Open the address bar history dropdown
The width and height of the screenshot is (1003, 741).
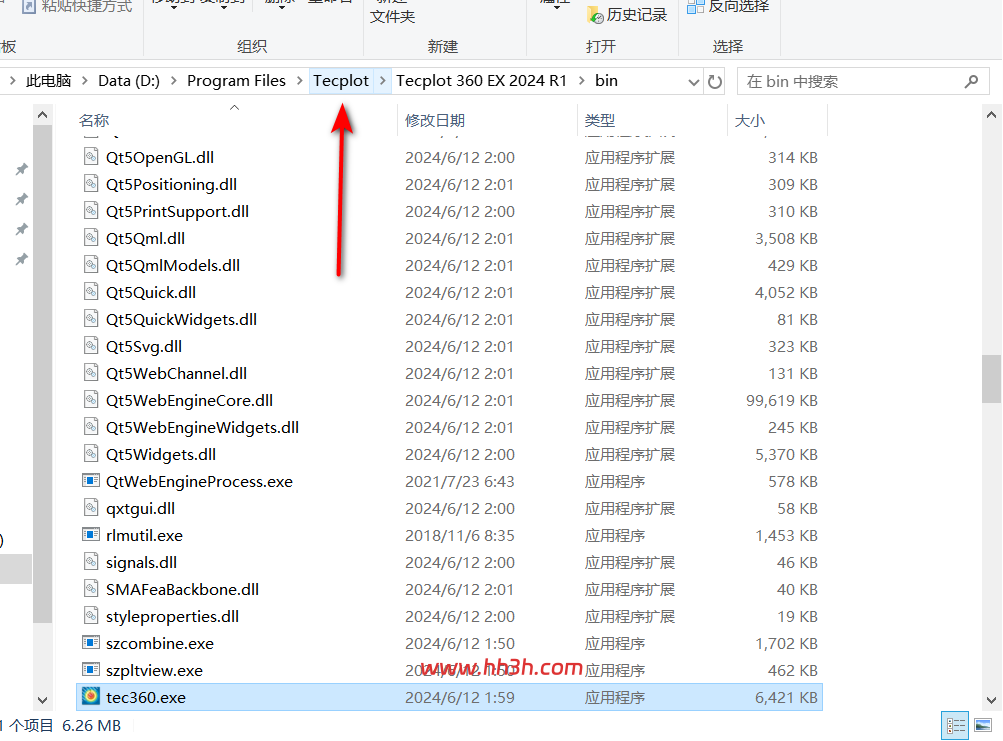pyautogui.click(x=693, y=82)
